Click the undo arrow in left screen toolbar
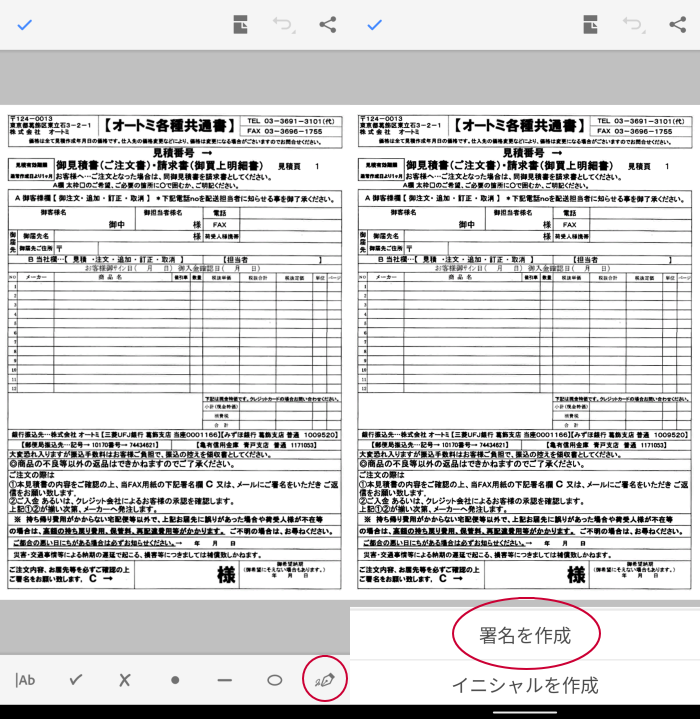 click(284, 25)
